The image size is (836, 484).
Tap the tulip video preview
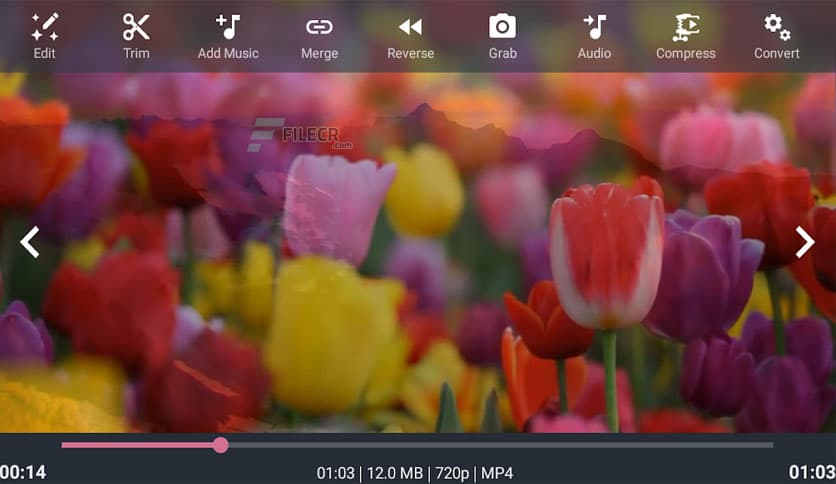click(418, 253)
